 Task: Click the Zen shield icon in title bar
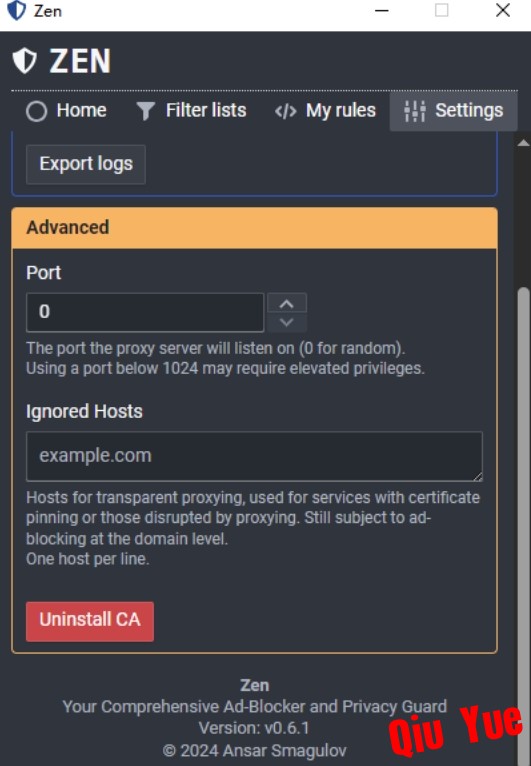pos(16,11)
